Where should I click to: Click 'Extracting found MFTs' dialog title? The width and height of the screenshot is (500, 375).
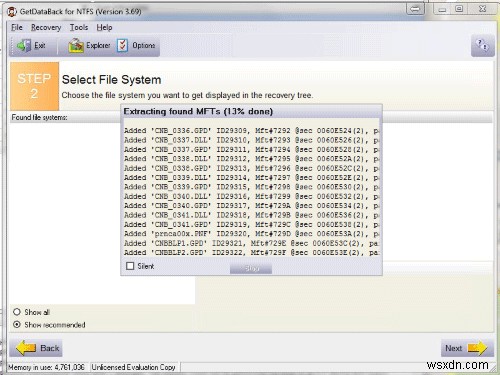(198, 111)
